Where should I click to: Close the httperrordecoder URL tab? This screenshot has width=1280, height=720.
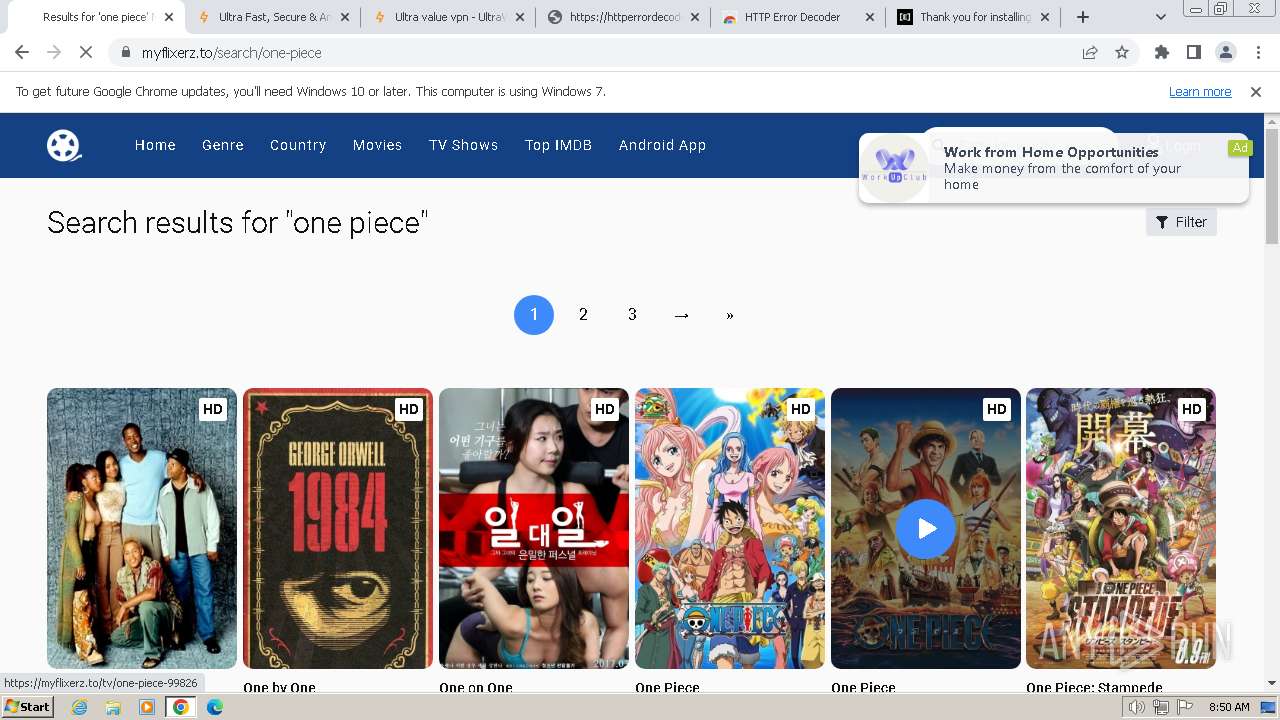(x=695, y=17)
